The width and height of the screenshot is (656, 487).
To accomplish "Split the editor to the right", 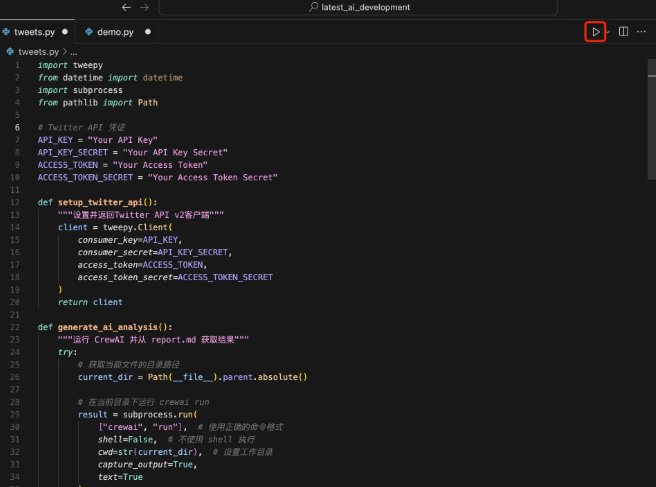I will [x=623, y=32].
